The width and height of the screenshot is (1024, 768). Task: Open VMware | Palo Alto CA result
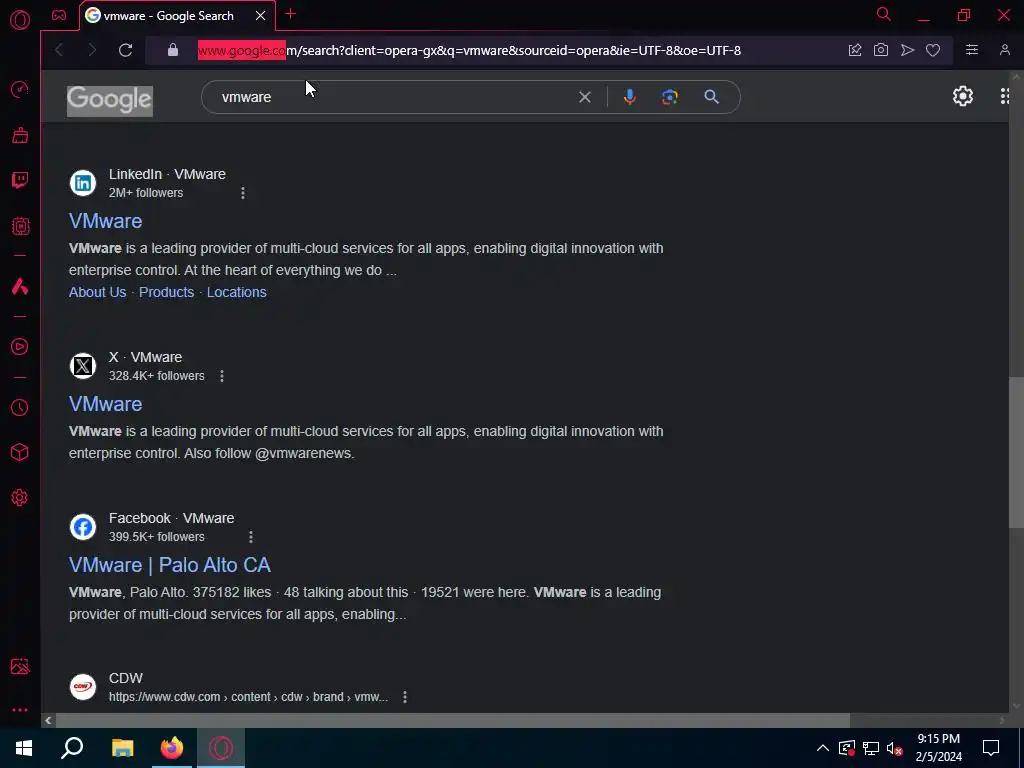pos(170,565)
